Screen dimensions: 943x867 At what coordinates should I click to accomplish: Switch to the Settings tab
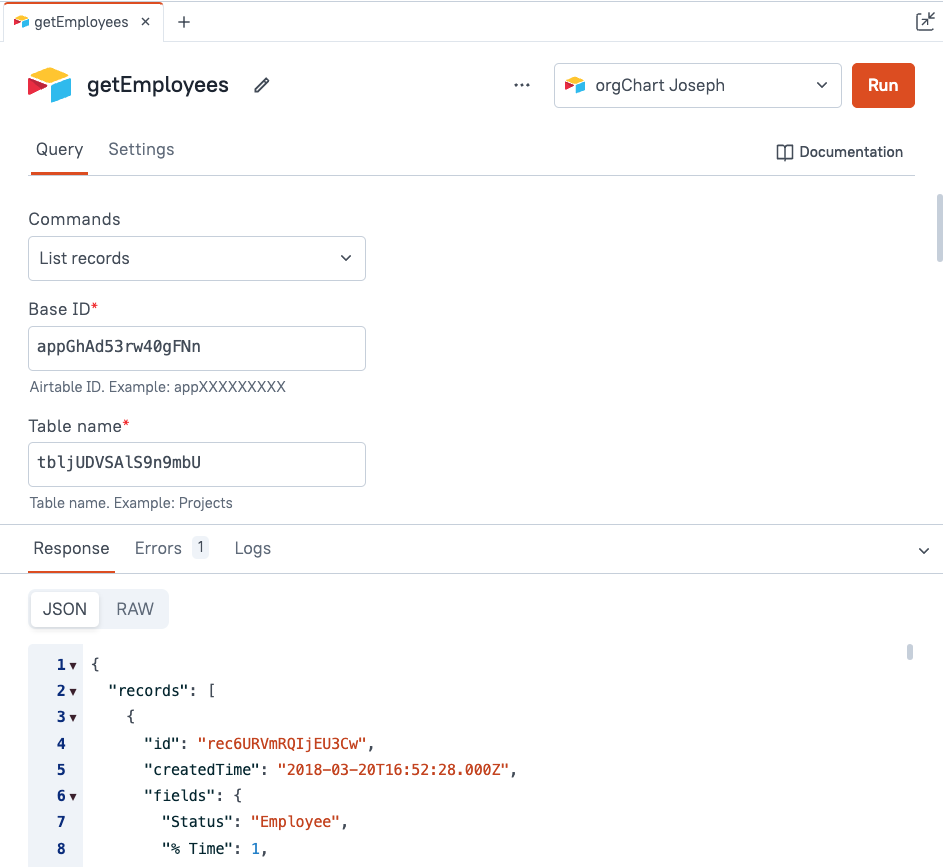140,149
